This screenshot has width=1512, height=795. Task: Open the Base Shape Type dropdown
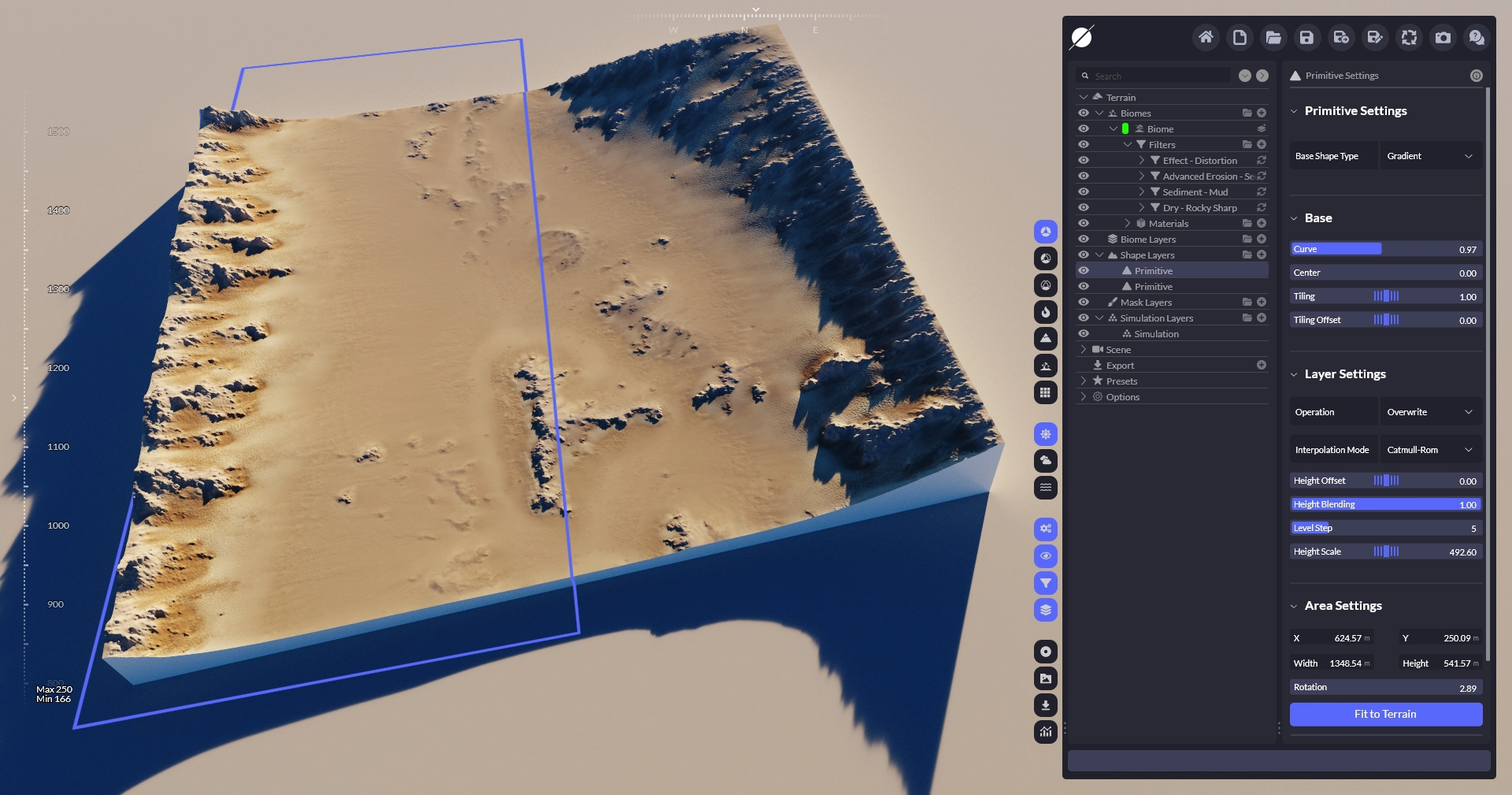click(1430, 156)
